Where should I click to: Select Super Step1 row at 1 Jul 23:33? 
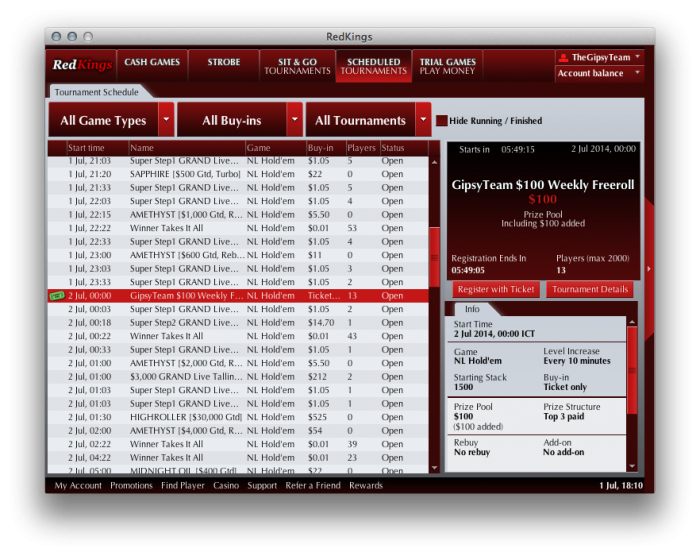click(238, 282)
